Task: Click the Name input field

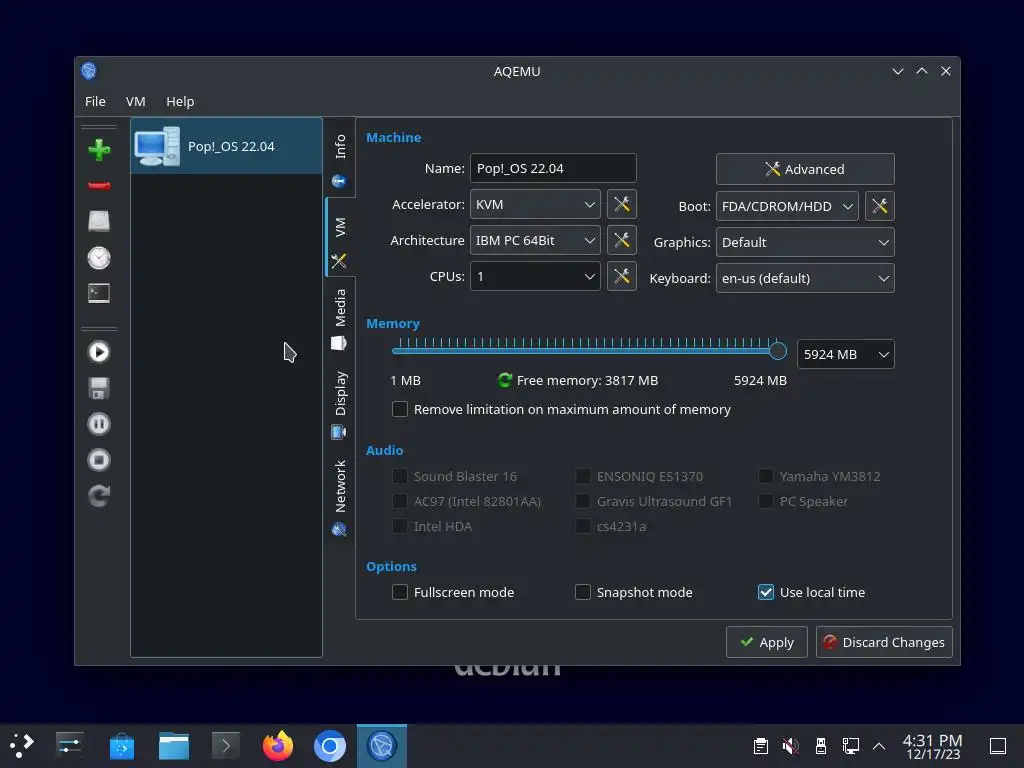Action: point(553,168)
